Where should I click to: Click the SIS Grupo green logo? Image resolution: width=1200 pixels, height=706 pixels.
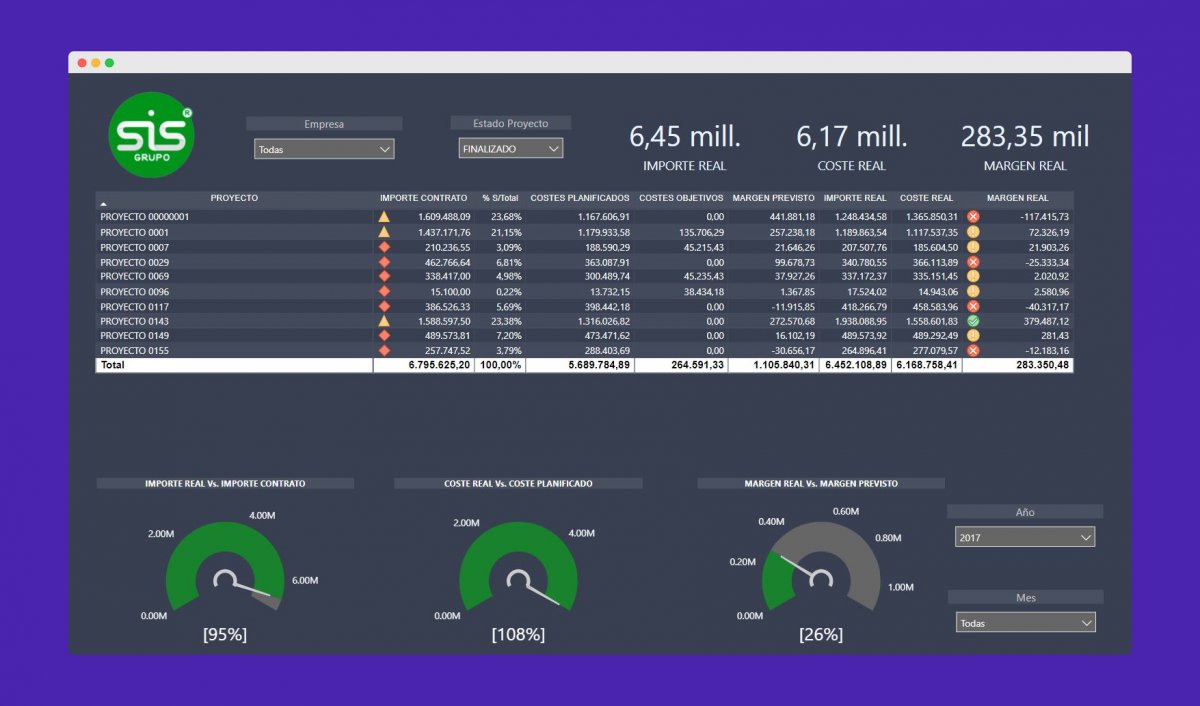tap(151, 135)
